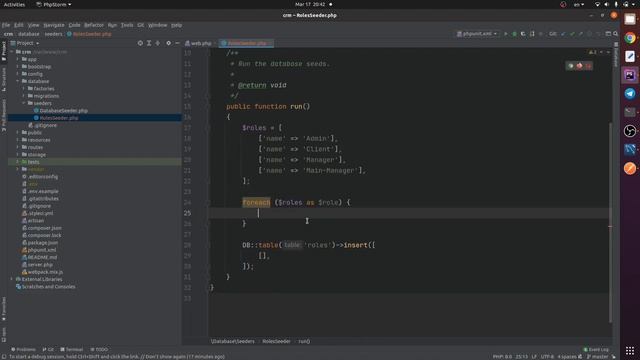Open the Project view dropdown
This screenshot has height=360, width=640.
click(x=25, y=43)
